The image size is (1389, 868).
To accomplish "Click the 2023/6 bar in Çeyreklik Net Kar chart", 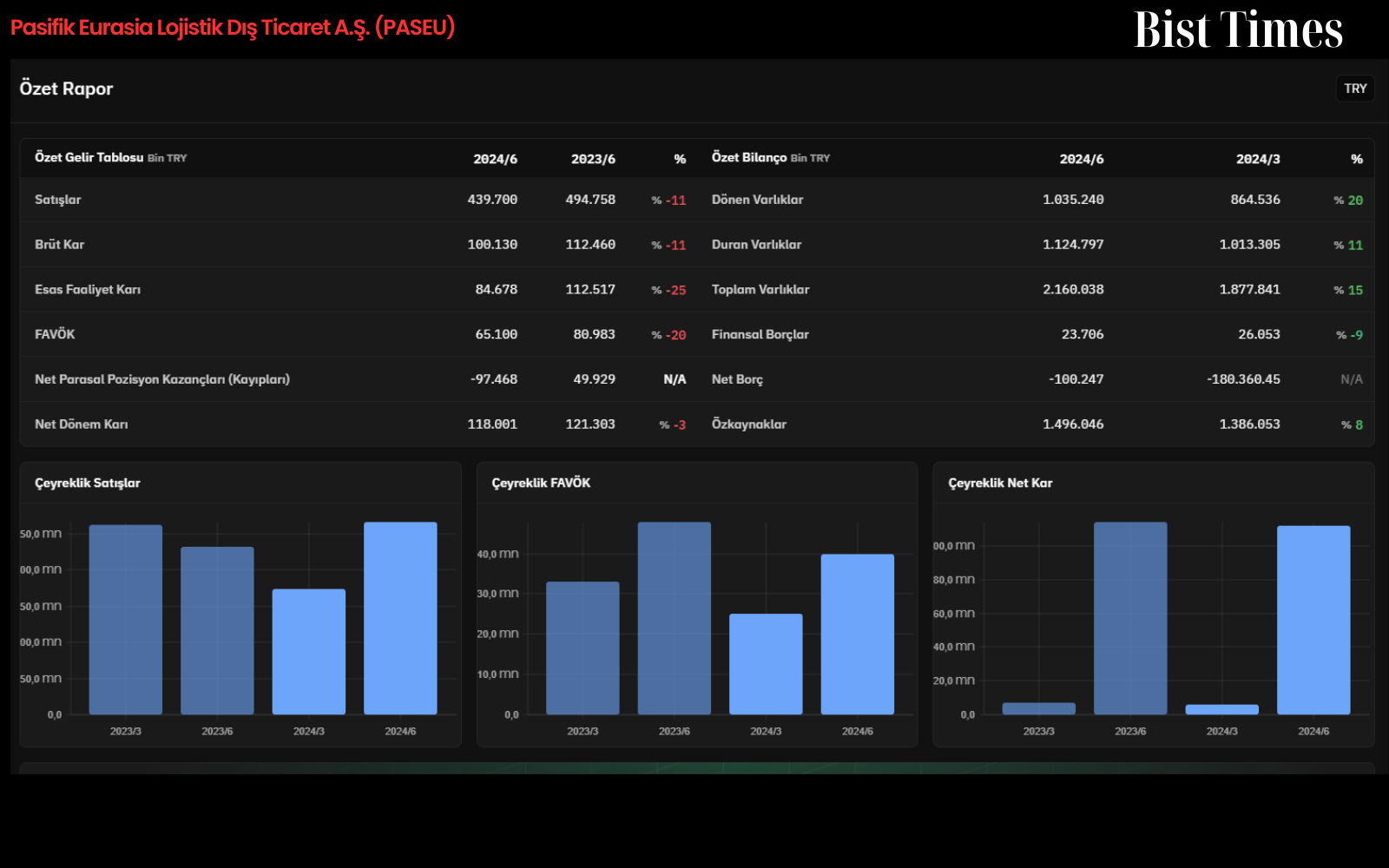I will 1130,618.
